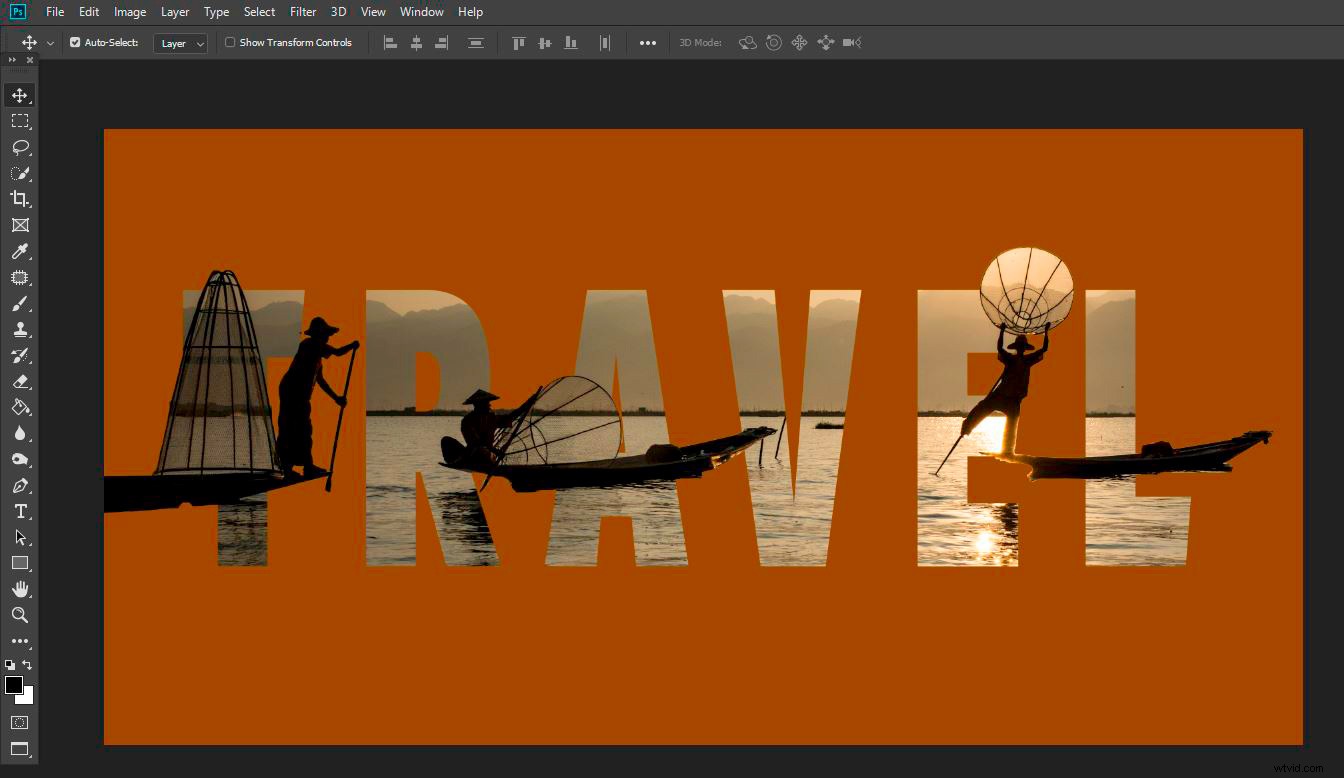Viewport: 1344px width, 778px height.
Task: Pick the Clone Stamp tool
Action: coord(20,329)
